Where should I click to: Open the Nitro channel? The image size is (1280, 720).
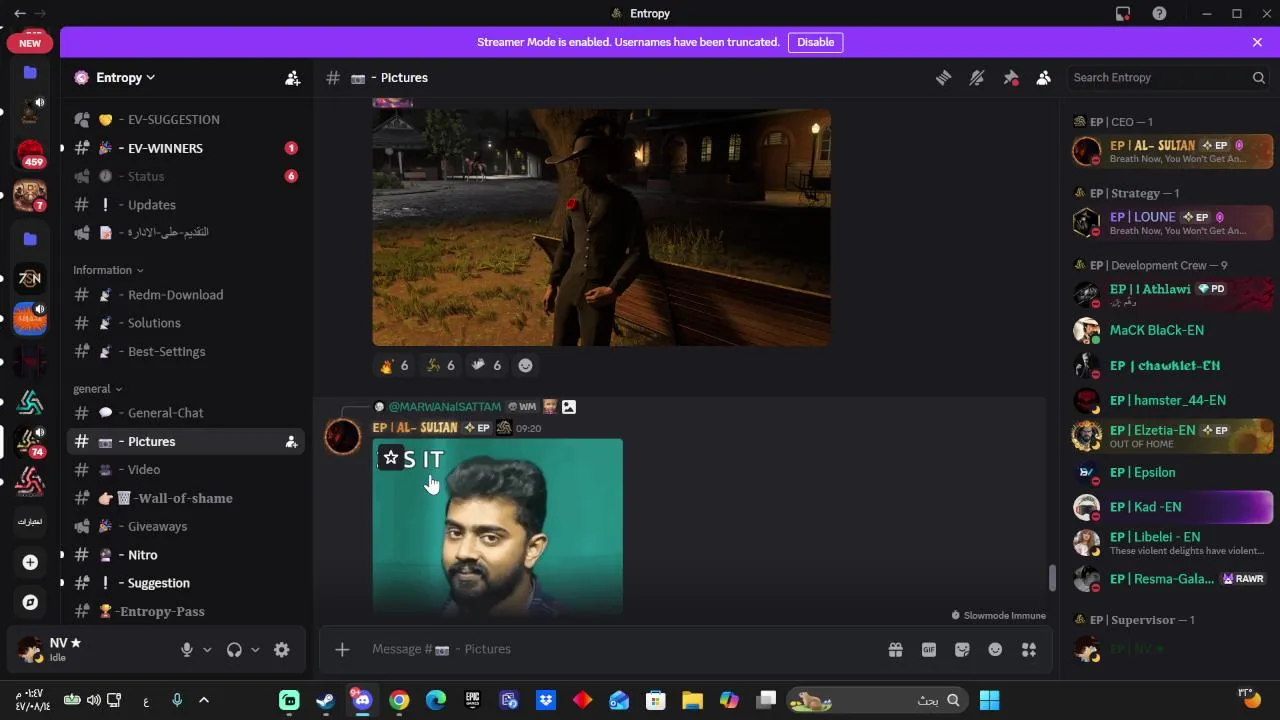pyautogui.click(x=186, y=555)
